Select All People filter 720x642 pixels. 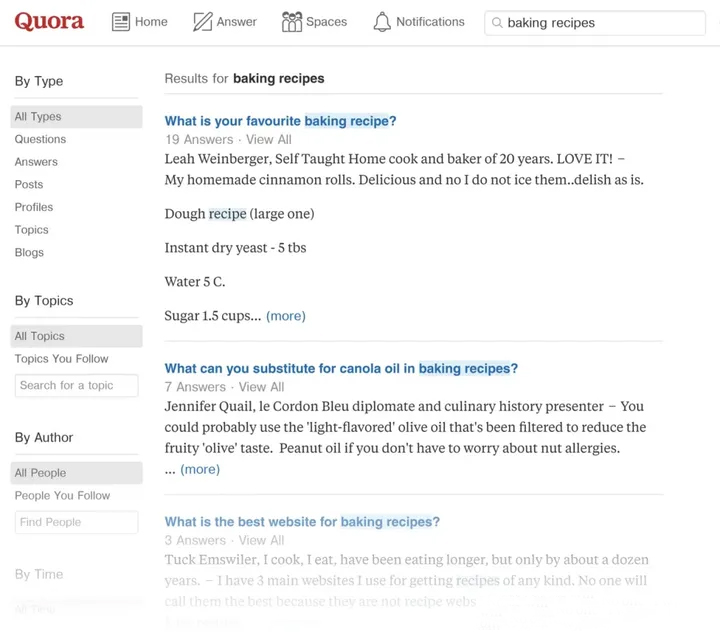pyautogui.click(x=76, y=473)
